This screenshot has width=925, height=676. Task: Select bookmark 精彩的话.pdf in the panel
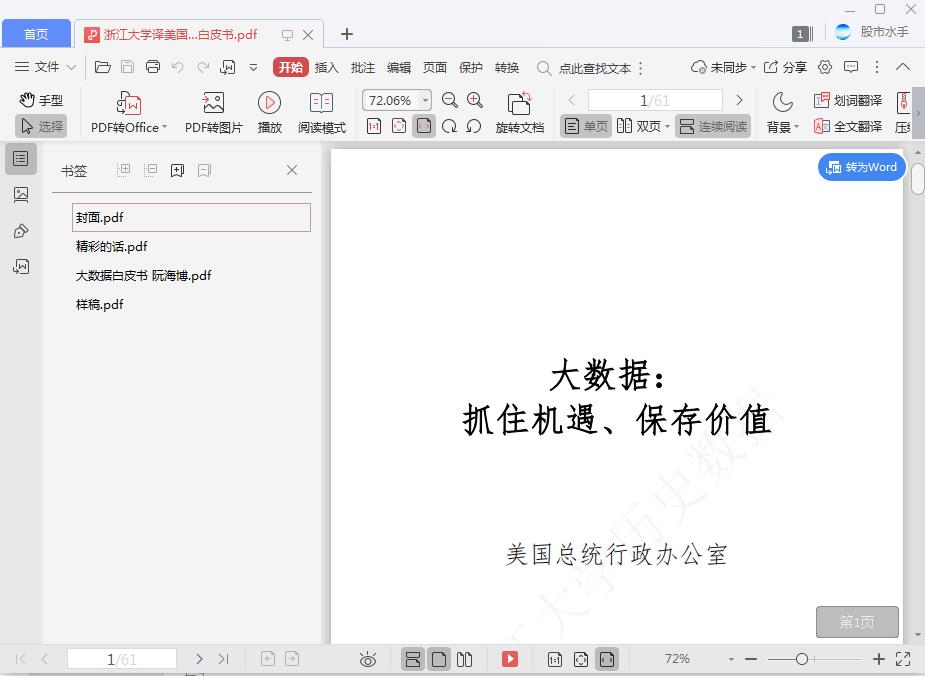112,246
